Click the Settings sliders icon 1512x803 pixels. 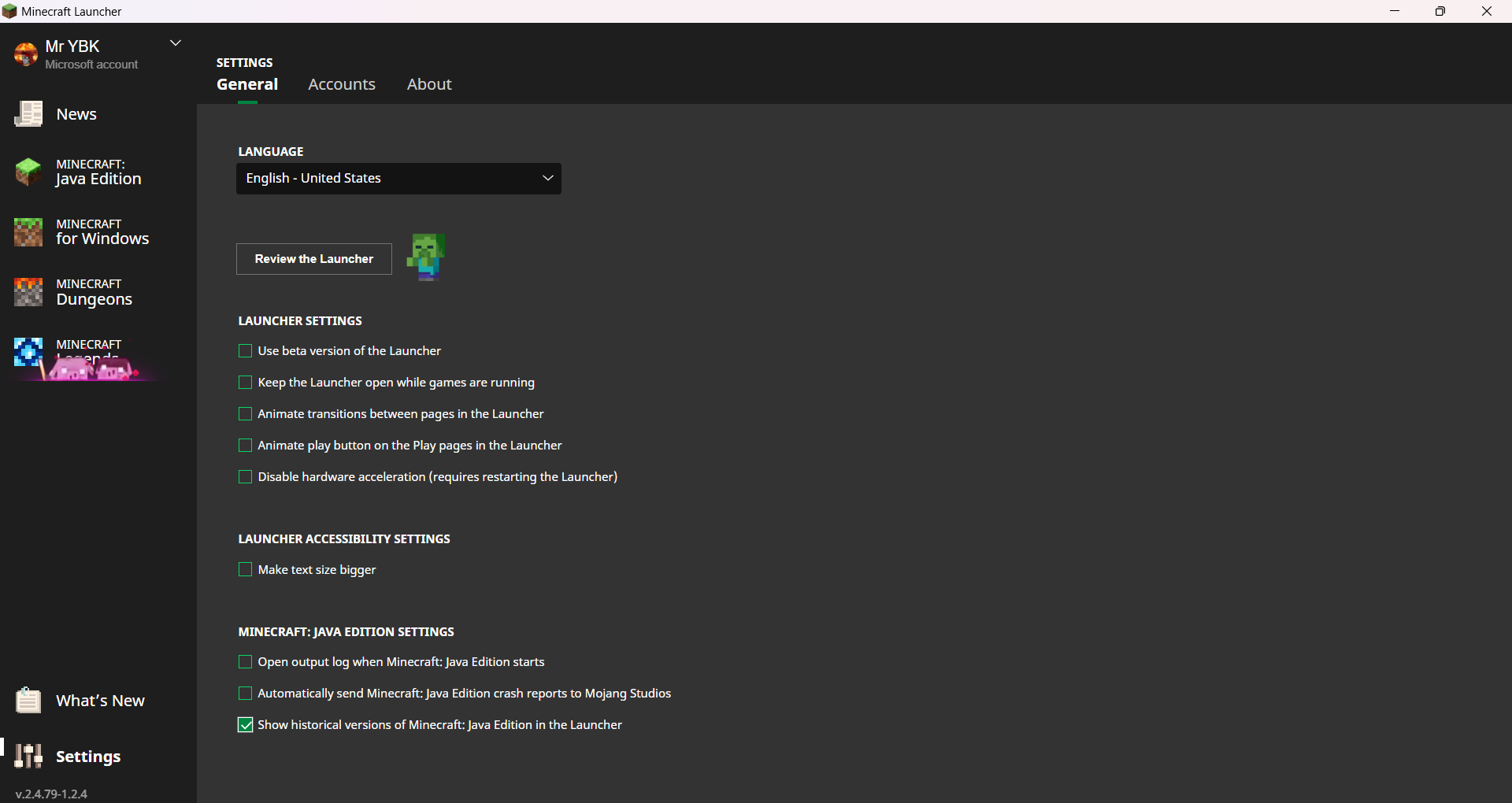click(29, 756)
